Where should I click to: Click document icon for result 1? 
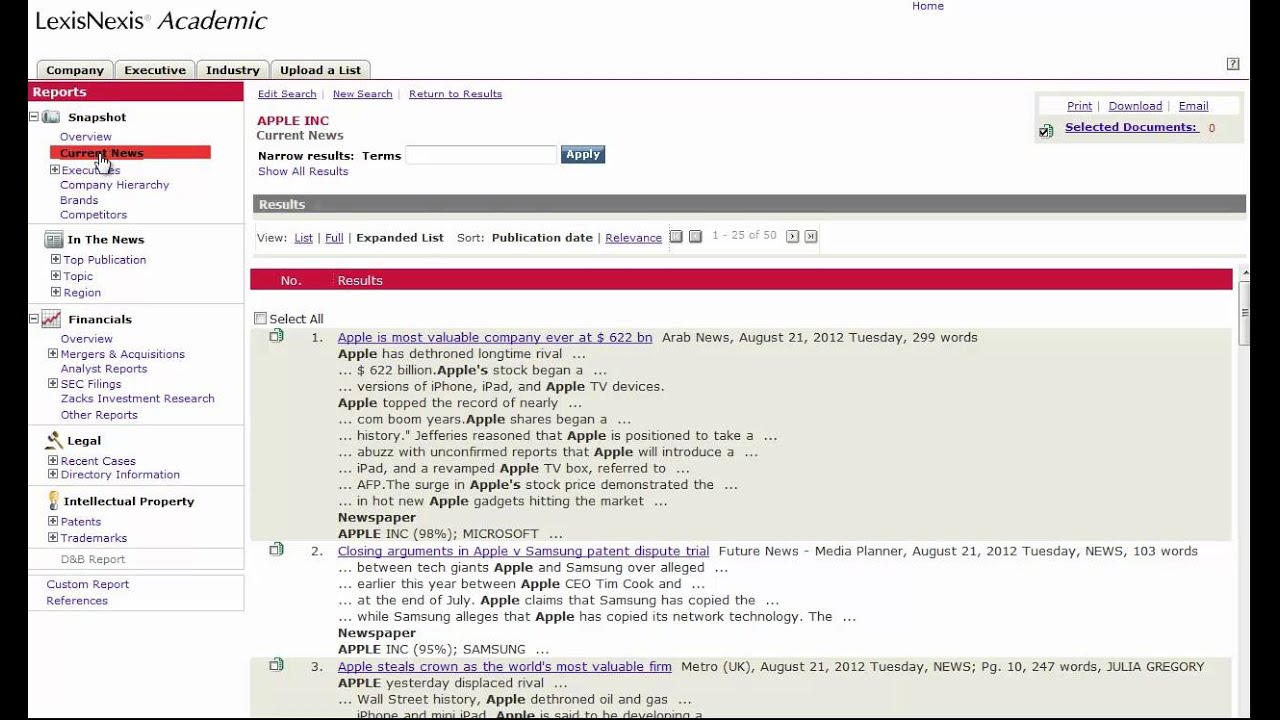pyautogui.click(x=276, y=336)
